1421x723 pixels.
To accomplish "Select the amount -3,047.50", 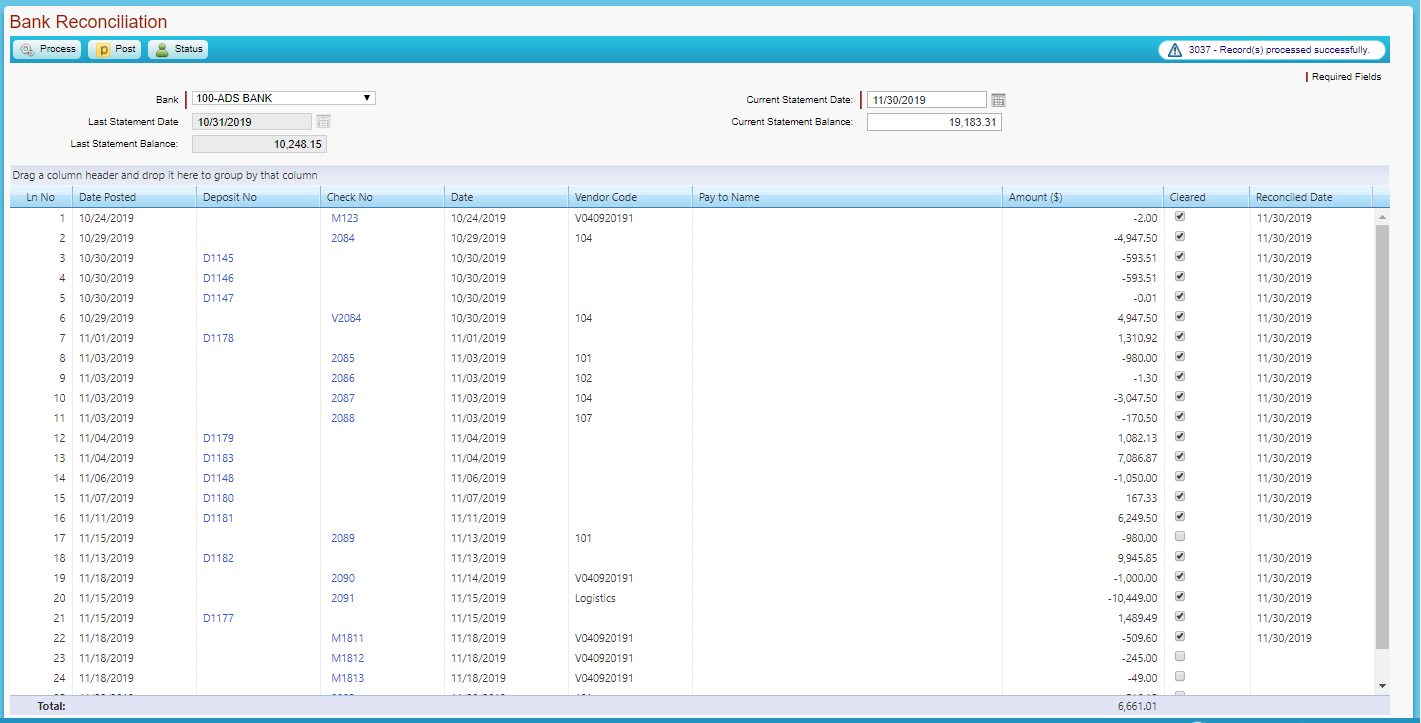I will tap(1134, 398).
